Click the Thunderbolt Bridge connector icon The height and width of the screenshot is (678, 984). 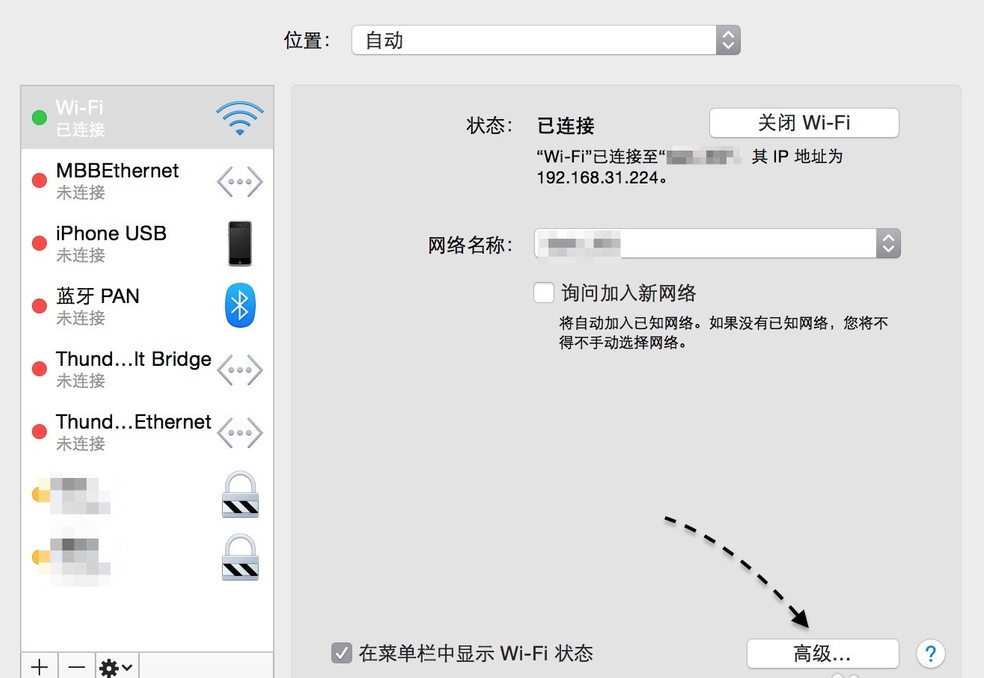point(239,369)
